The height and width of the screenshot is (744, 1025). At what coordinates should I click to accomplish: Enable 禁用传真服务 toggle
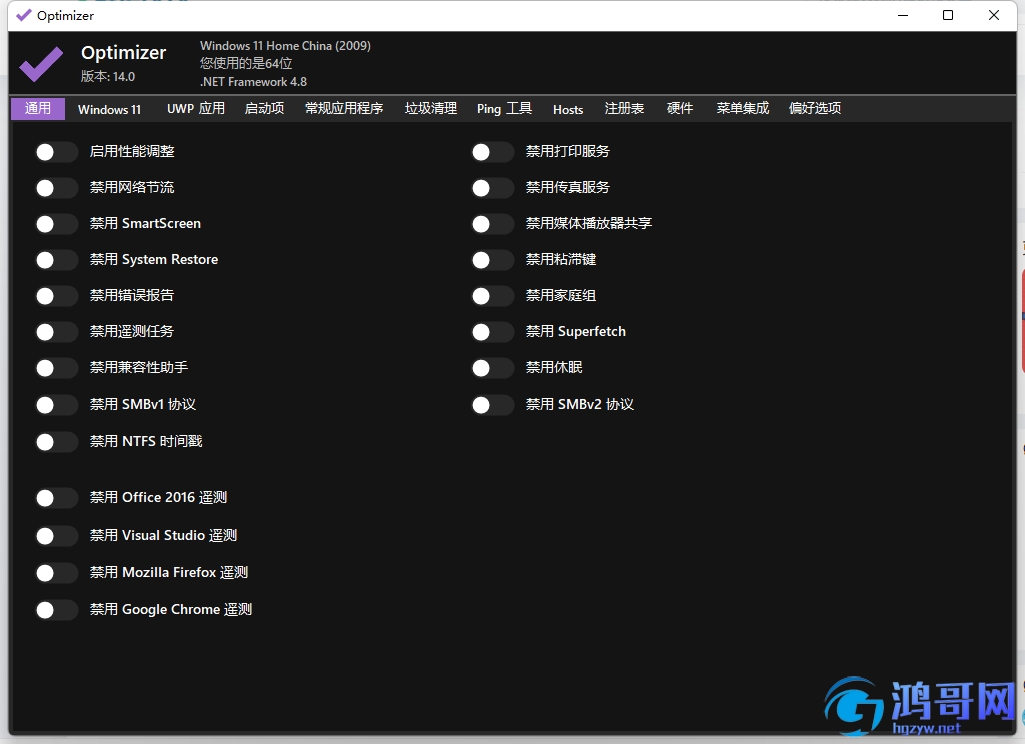point(492,188)
